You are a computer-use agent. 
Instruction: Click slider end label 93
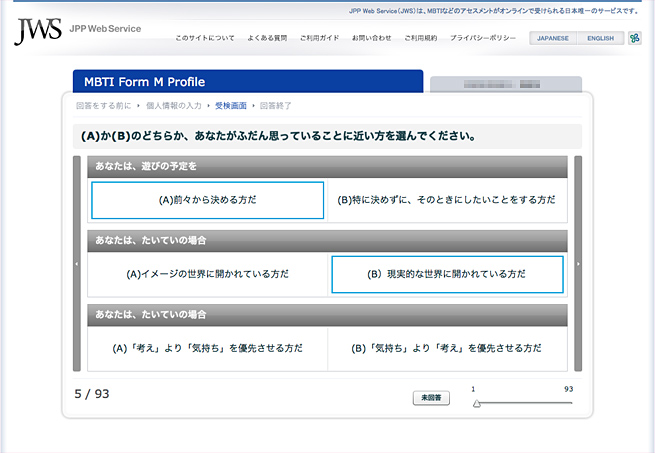click(x=569, y=389)
